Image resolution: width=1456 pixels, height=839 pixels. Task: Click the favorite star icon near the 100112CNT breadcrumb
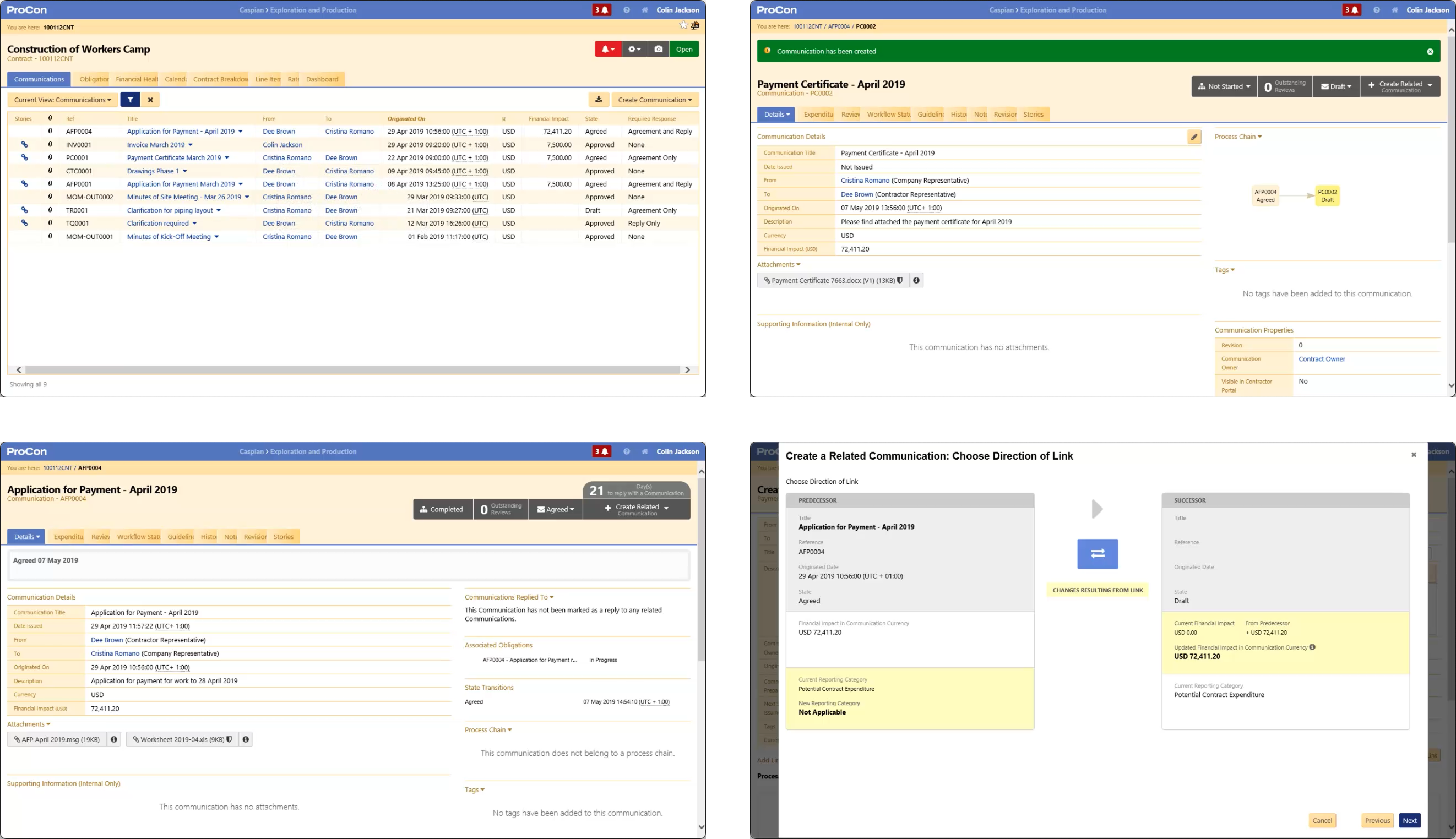click(x=683, y=25)
